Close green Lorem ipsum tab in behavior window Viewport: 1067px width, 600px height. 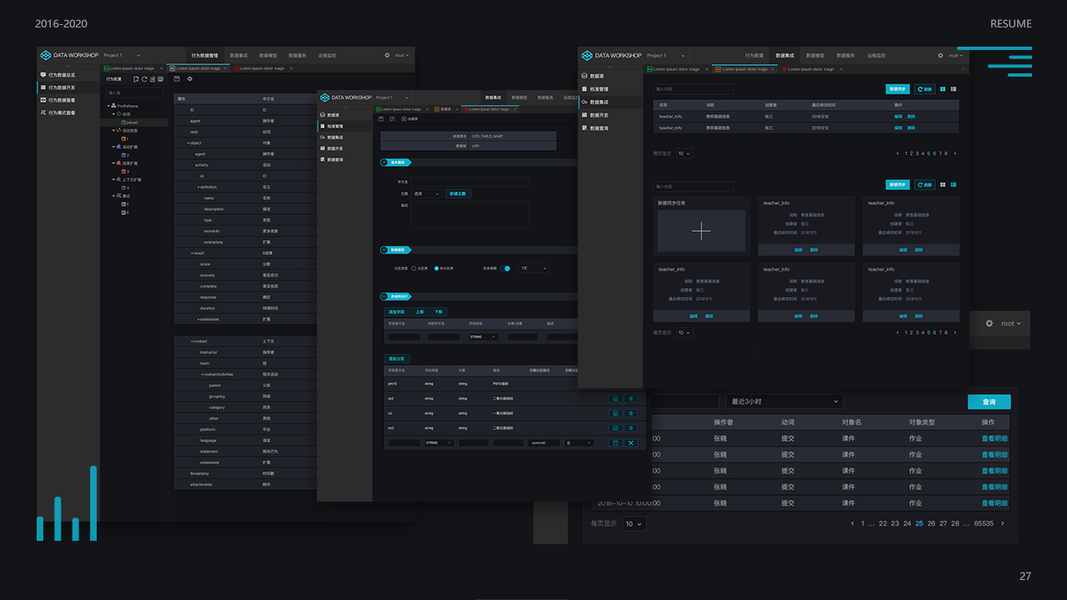(x=161, y=69)
